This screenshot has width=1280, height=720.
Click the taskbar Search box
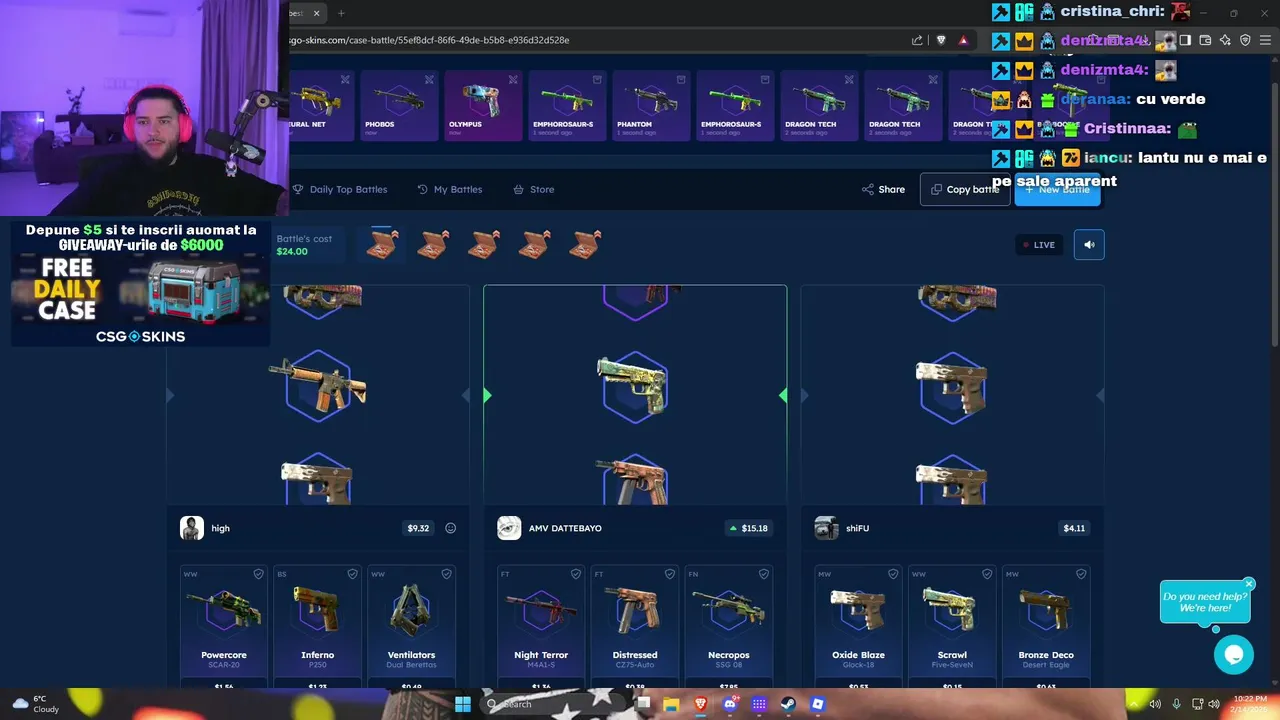[555, 704]
